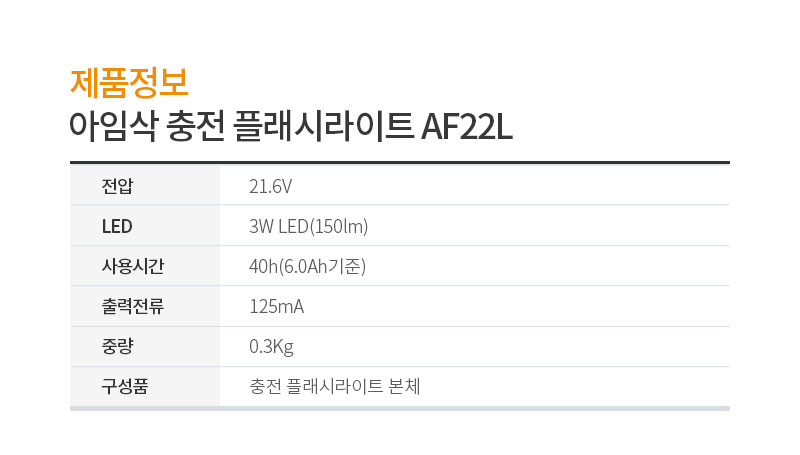Click the 40h(6.0Ah기준) value

(307, 266)
